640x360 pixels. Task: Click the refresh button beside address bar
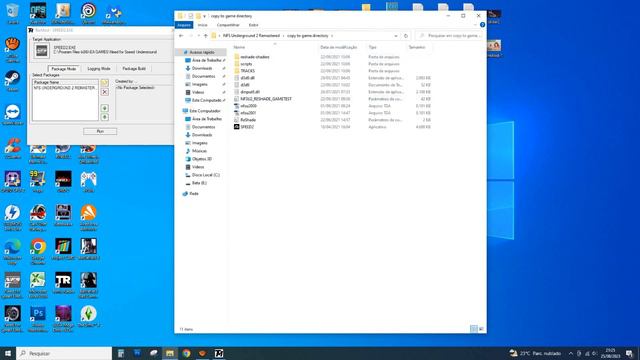[x=406, y=36]
